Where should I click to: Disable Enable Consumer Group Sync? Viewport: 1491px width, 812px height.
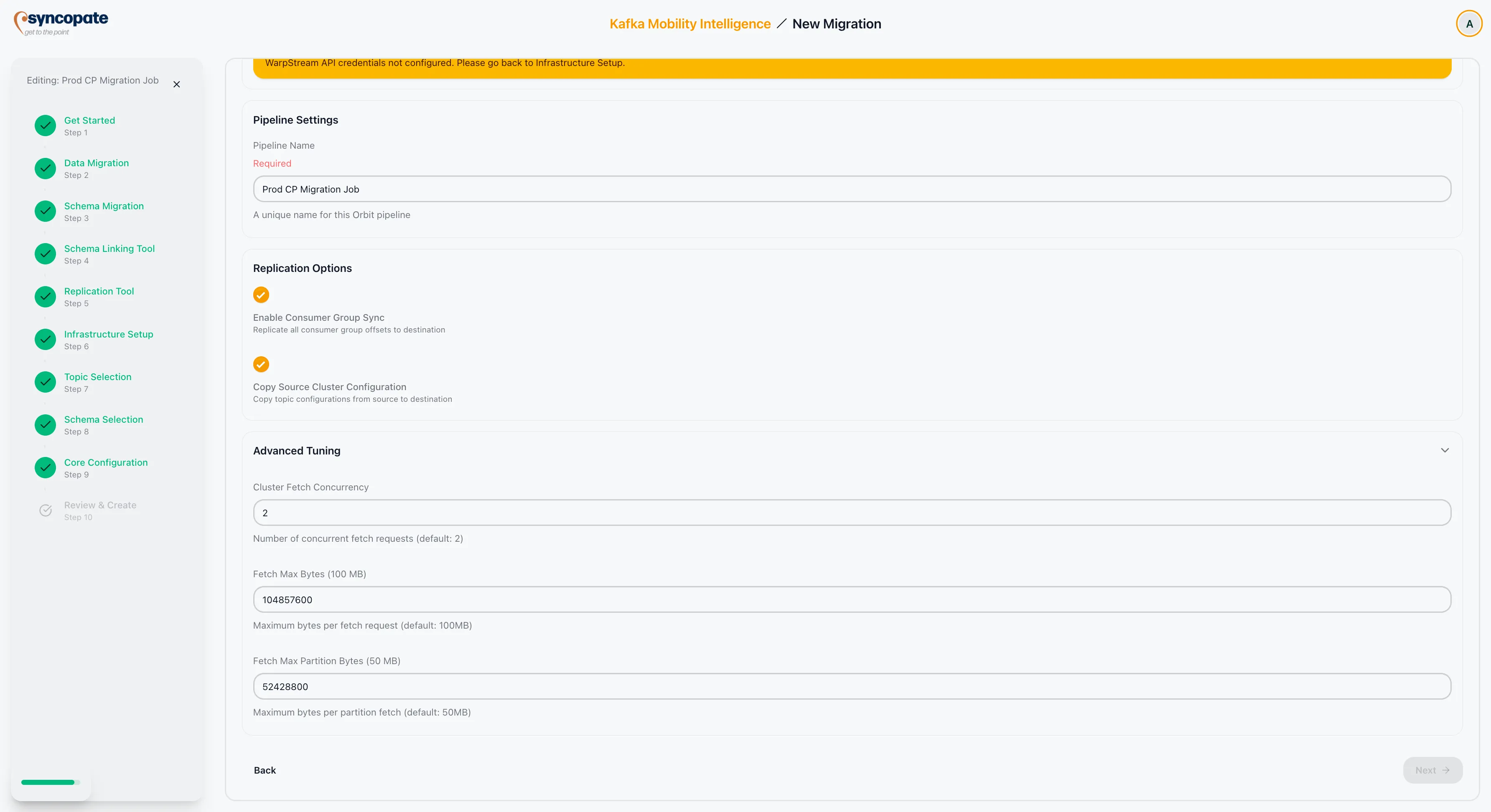point(261,295)
